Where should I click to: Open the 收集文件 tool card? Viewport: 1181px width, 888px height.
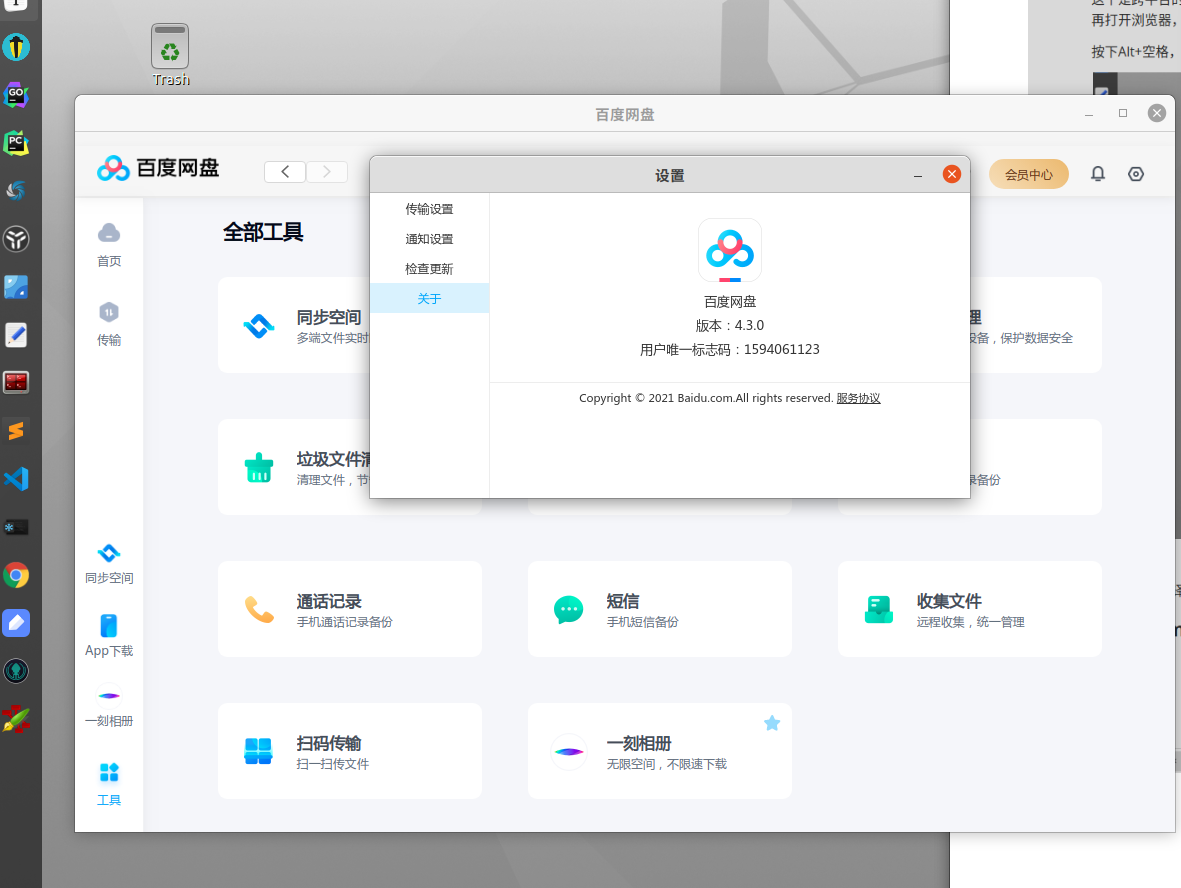(x=969, y=609)
